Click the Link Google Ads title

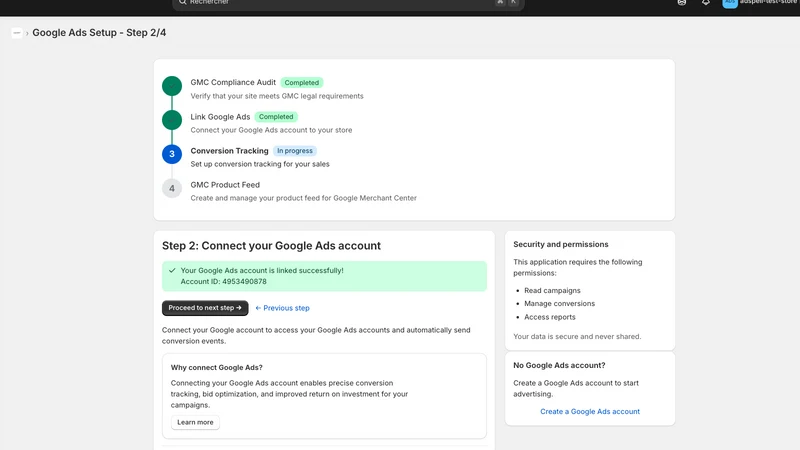[x=220, y=116]
